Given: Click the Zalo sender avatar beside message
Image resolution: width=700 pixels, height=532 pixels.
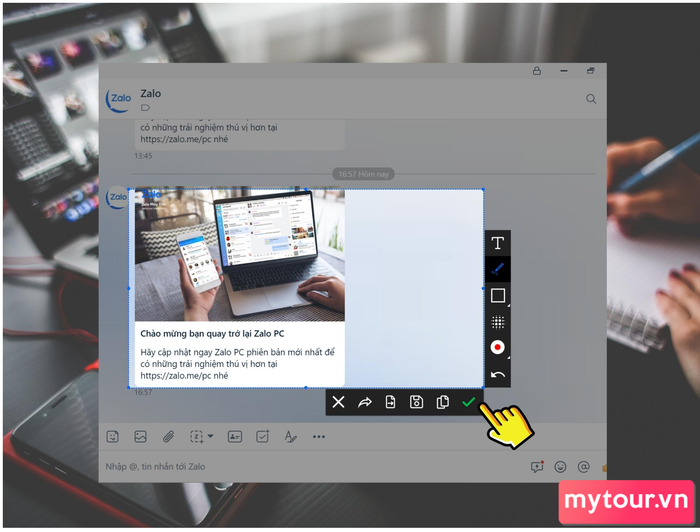Looking at the screenshot, I should tap(117, 197).
